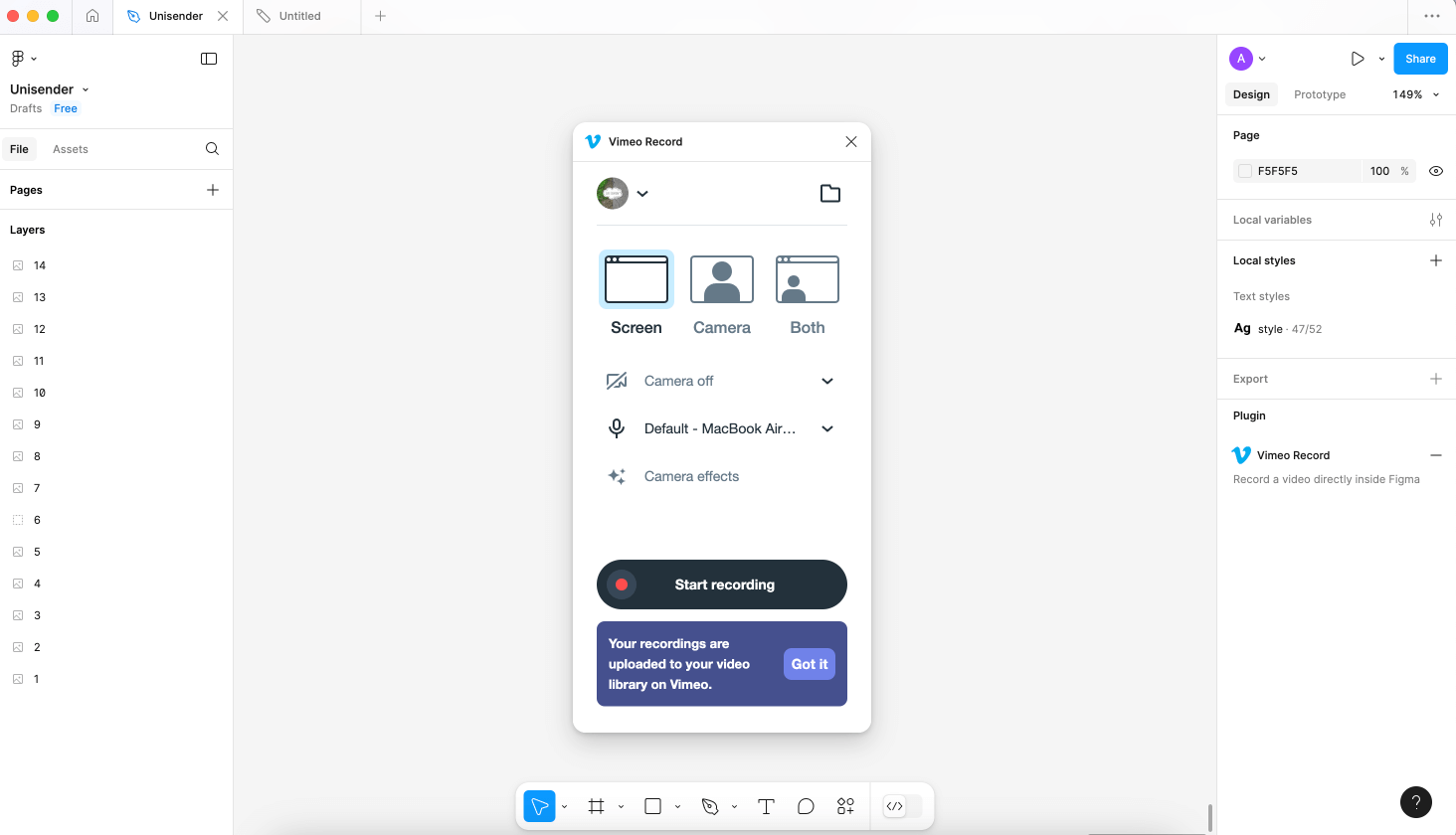Expand shape tool options arrow
Viewport: 1456px width, 835px height.
(x=677, y=806)
